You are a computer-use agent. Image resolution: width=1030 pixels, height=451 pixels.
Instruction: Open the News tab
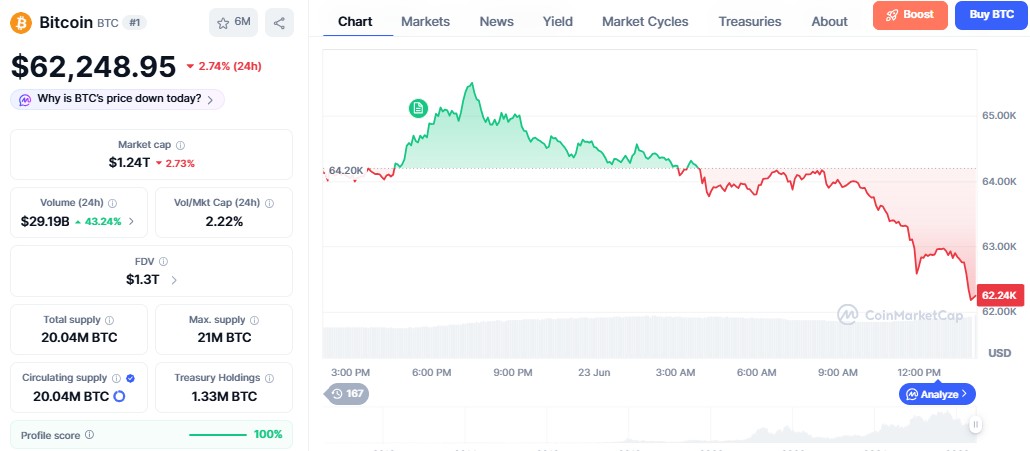coord(497,22)
